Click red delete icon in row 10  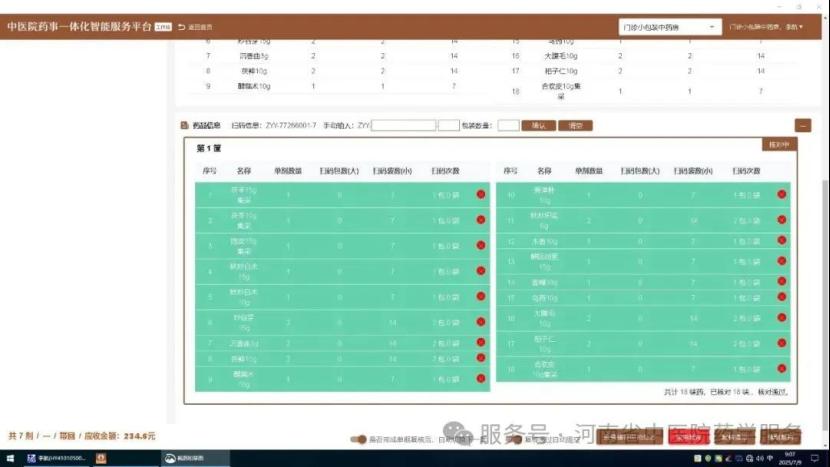(782, 194)
